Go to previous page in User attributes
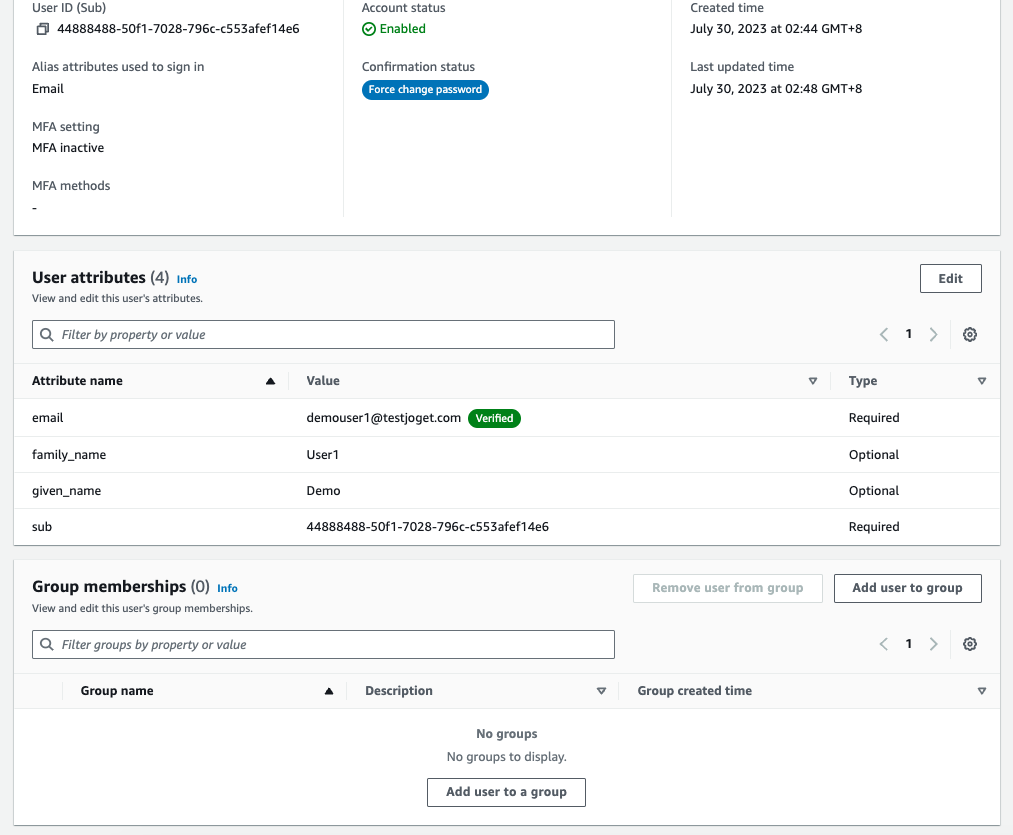 [x=884, y=335]
